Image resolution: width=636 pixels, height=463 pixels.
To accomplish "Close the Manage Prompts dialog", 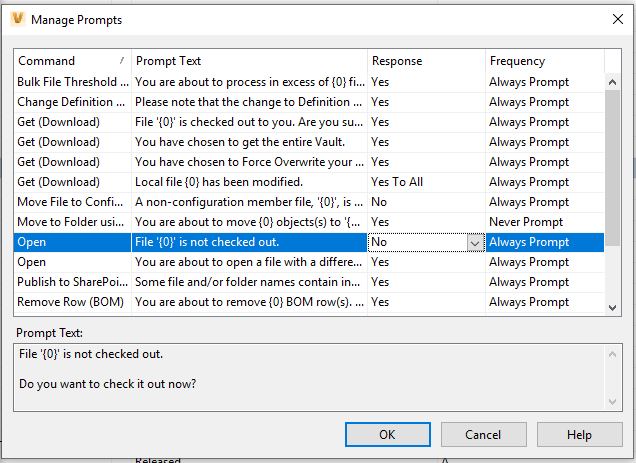I will [x=617, y=19].
